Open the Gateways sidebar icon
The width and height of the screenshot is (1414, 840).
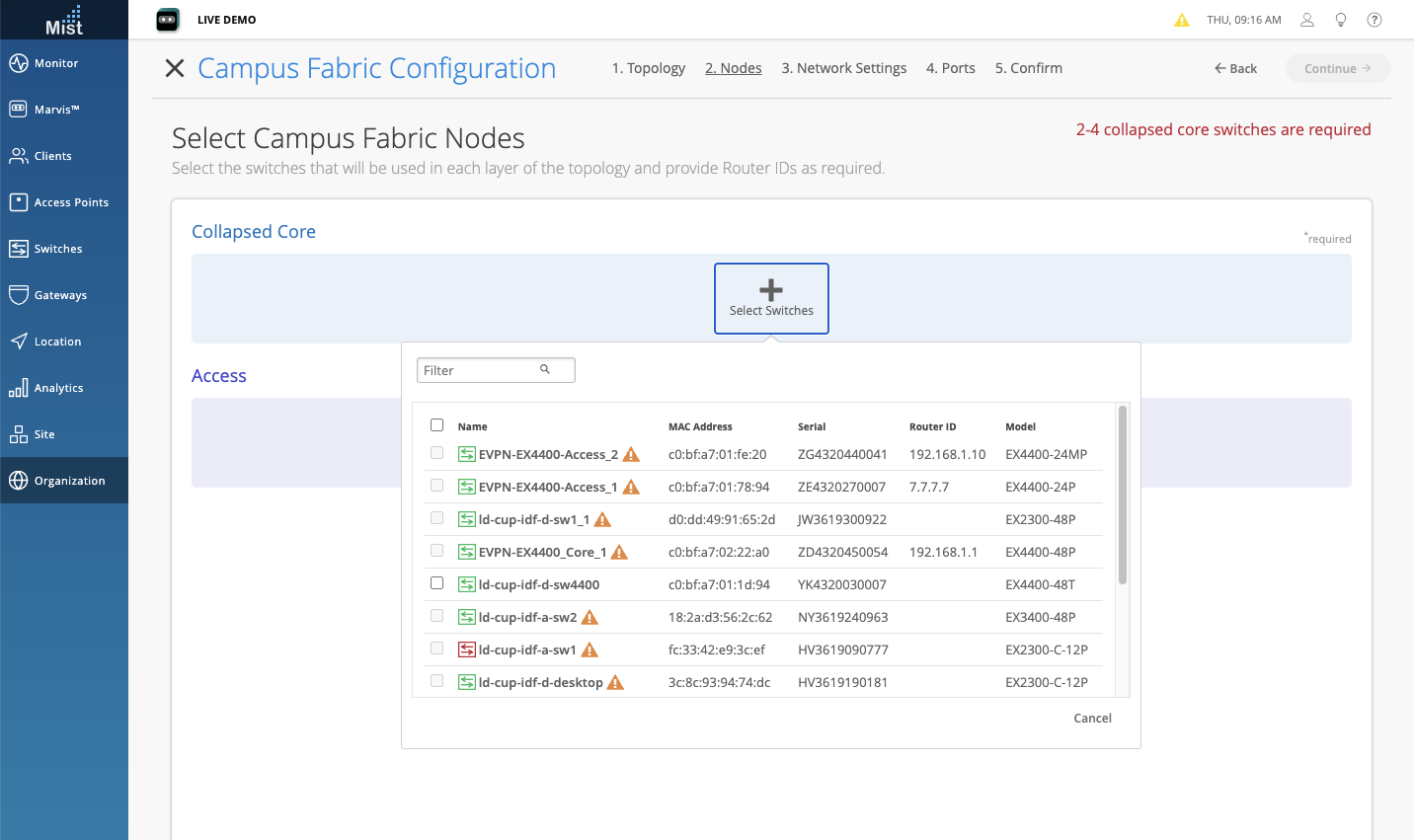click(19, 295)
